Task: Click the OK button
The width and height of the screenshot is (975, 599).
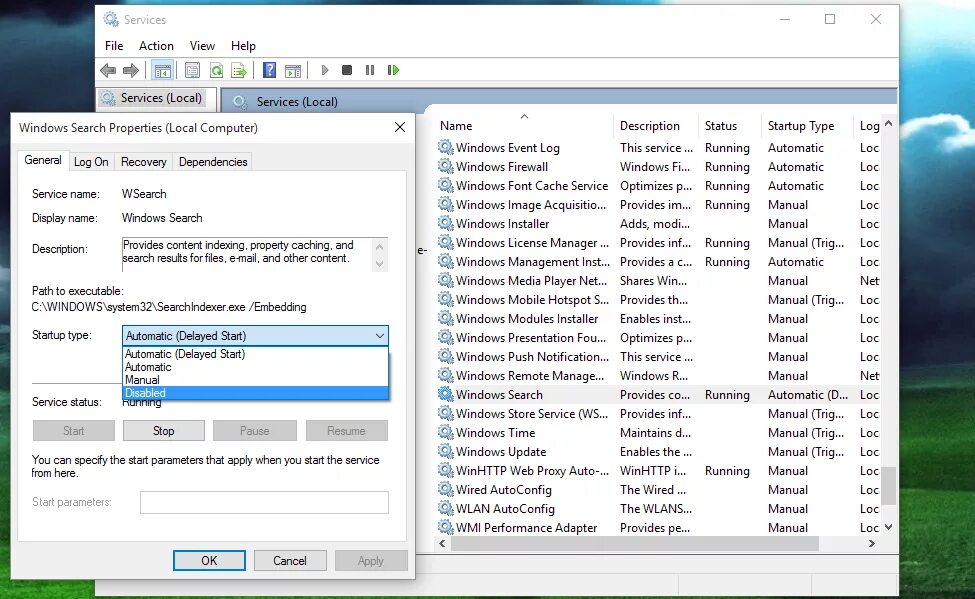Action: click(209, 560)
